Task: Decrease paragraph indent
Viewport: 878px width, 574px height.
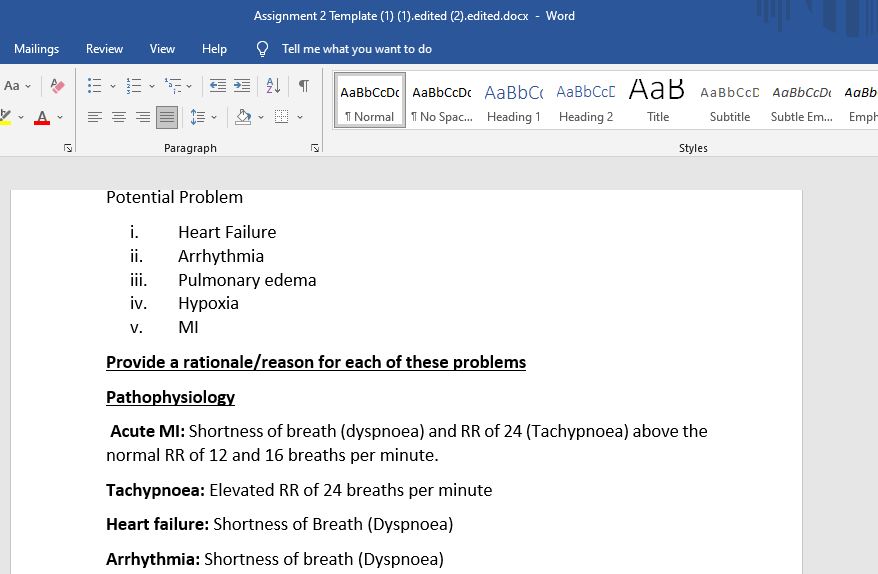Action: (217, 86)
